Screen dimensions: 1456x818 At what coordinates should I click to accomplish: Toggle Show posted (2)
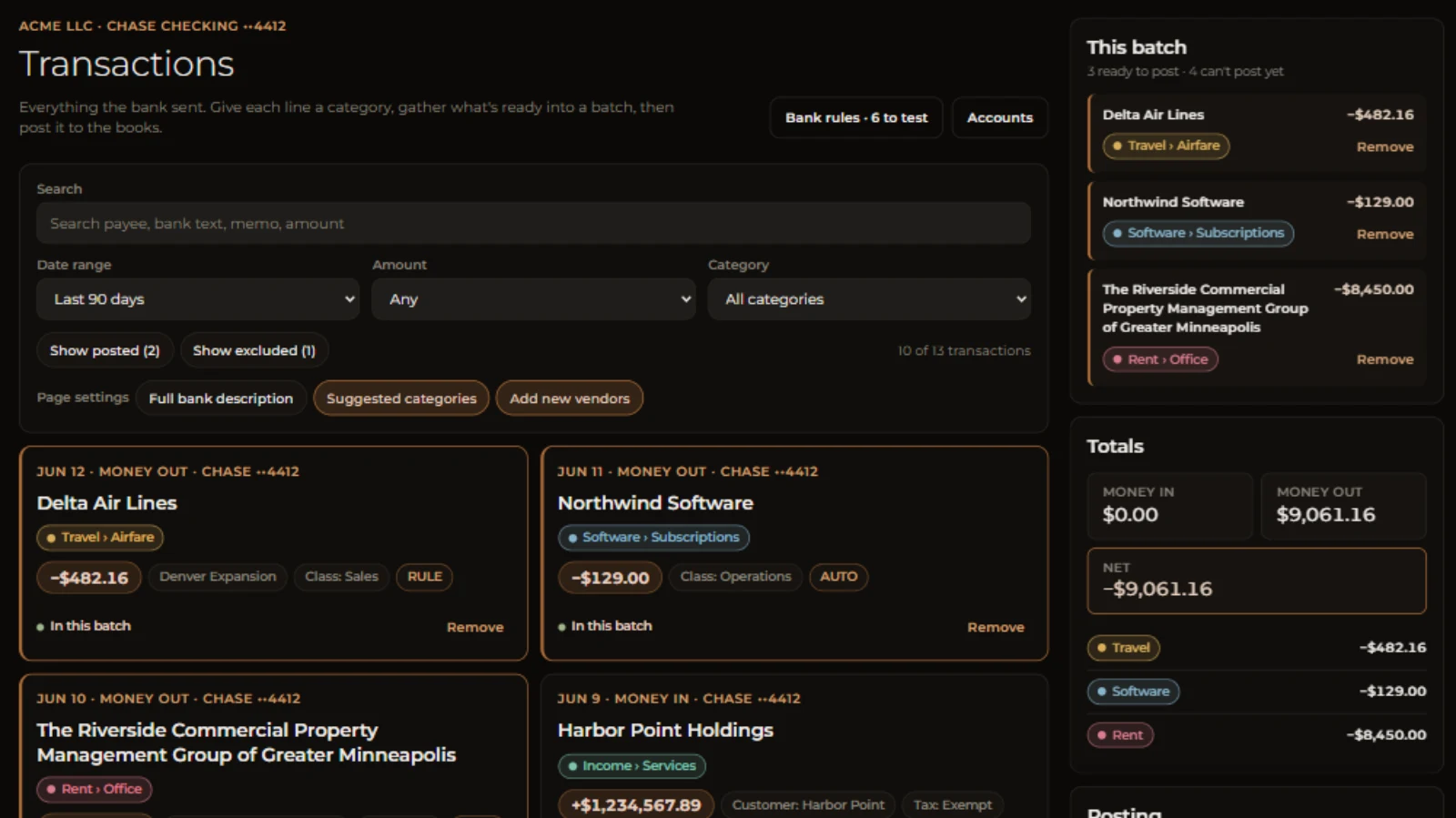pyautogui.click(x=105, y=350)
